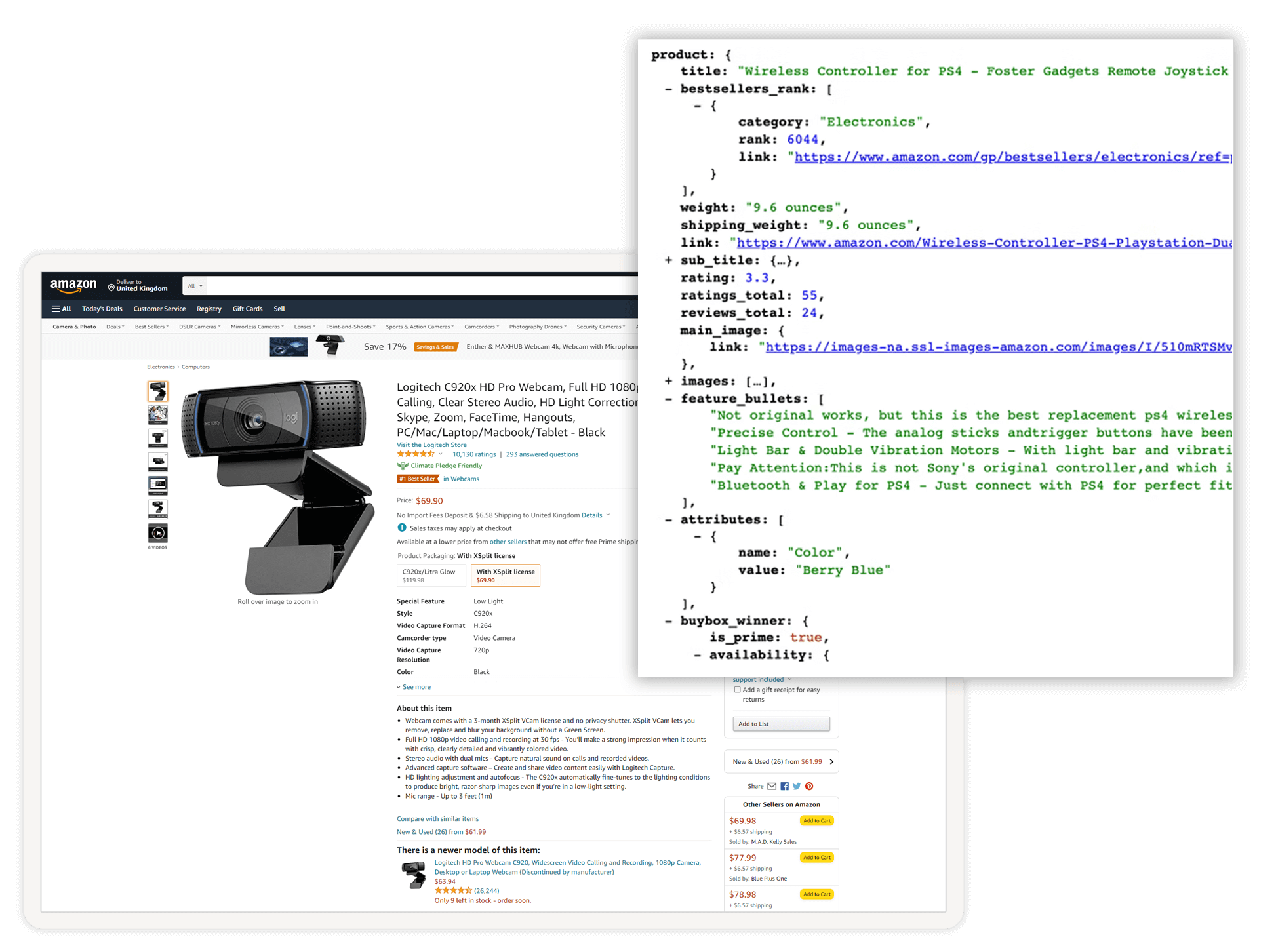The width and height of the screenshot is (1276, 952).
Task: Open the All search category dropdown
Action: 195,286
